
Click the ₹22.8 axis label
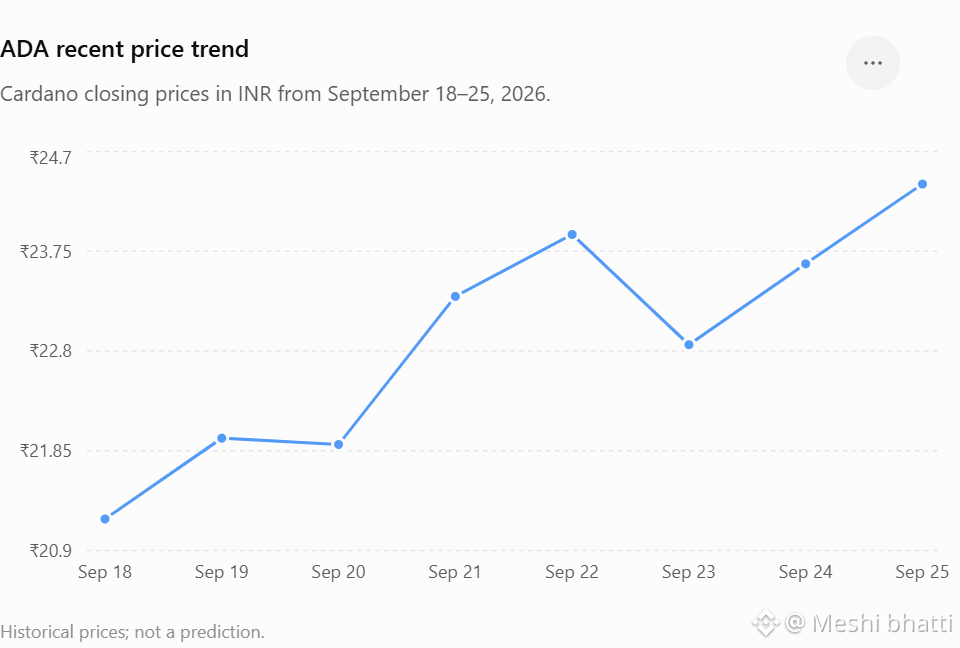click(50, 351)
